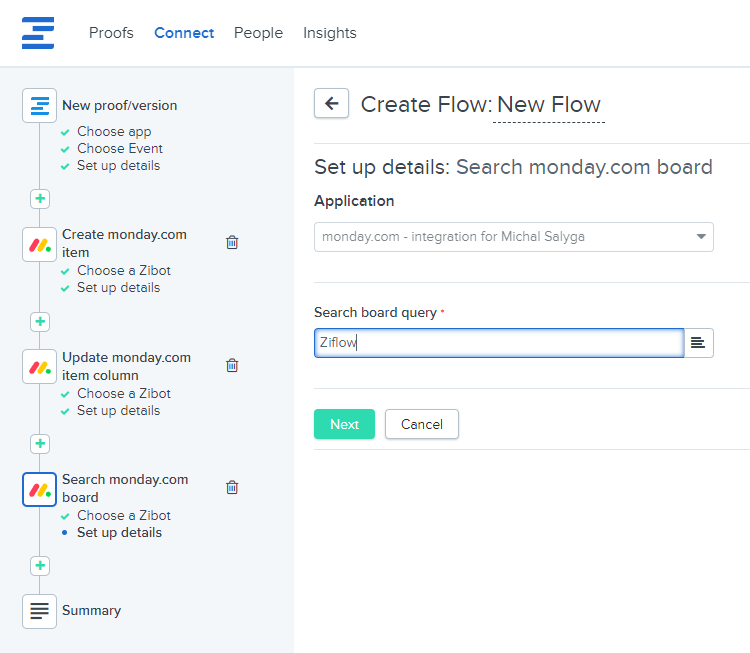Add step before Summary
This screenshot has height=653, width=750.
[40, 565]
